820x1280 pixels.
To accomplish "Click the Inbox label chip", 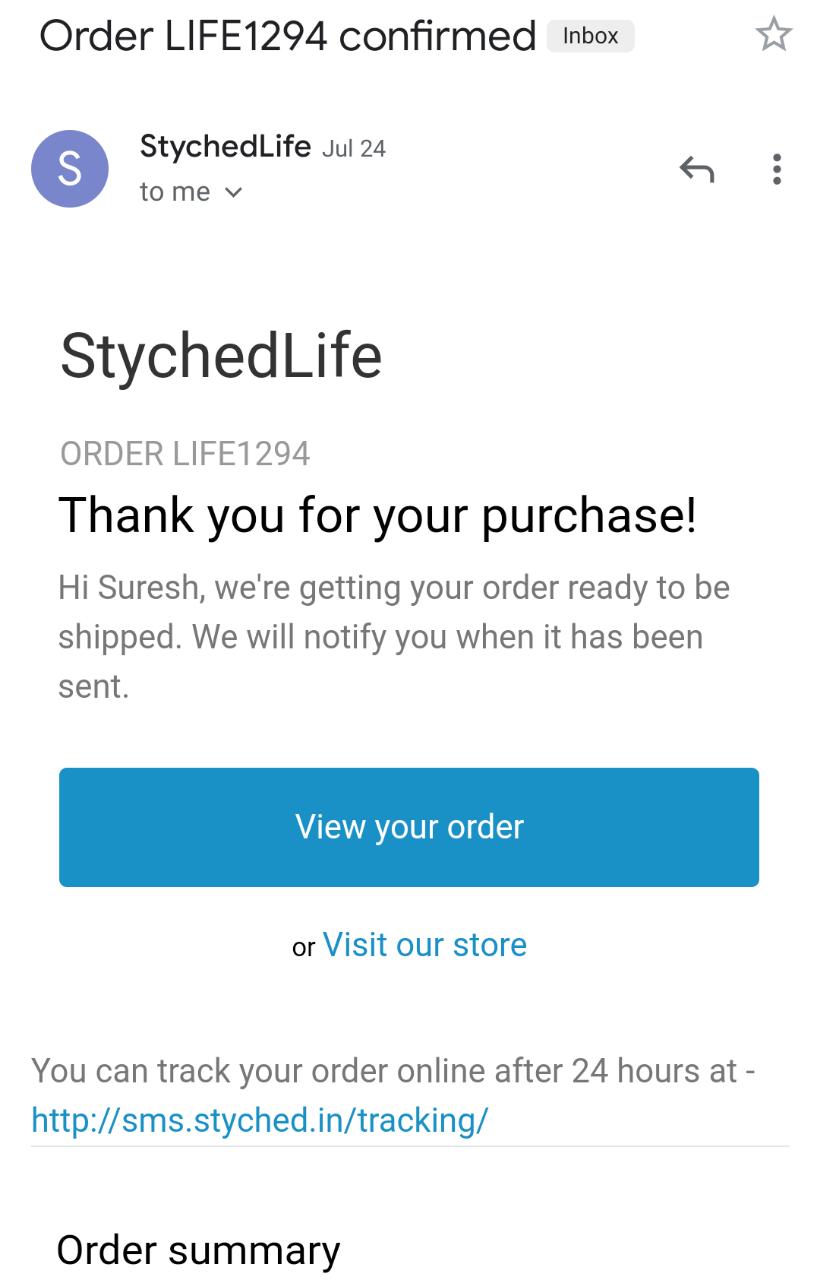I will (x=590, y=36).
